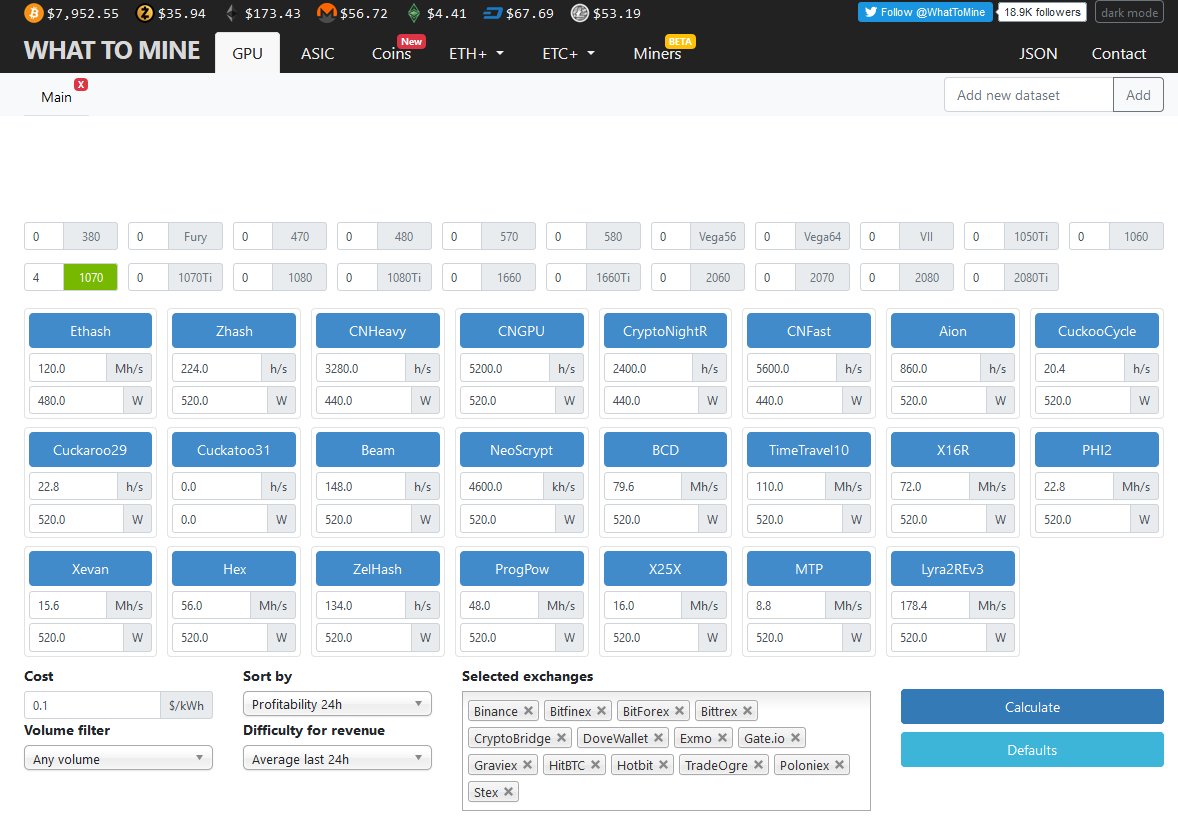Remove CryptoBridge exchange tag
This screenshot has height=818, width=1178.
[x=561, y=738]
